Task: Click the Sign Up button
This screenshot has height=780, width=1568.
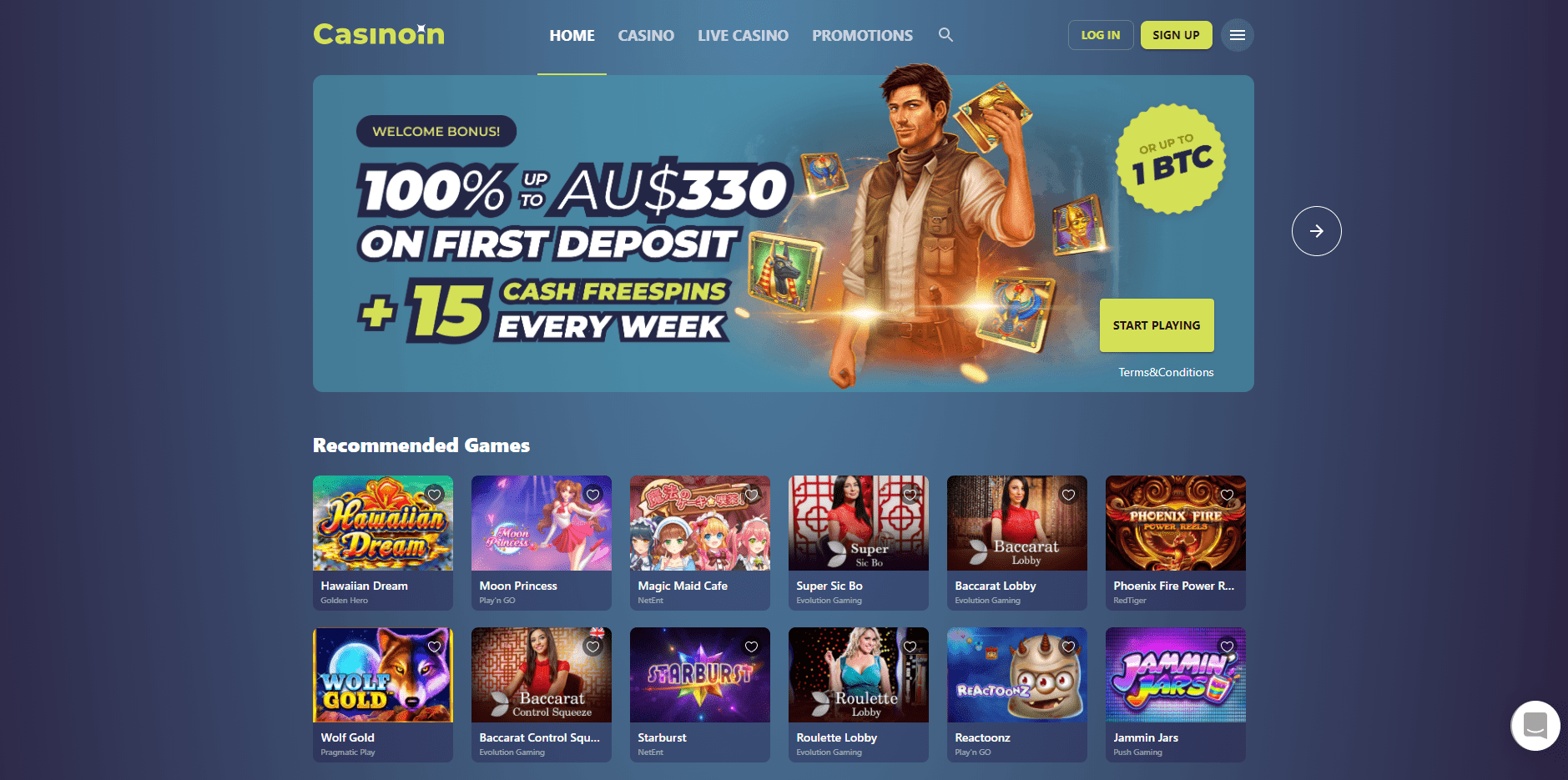Action: coord(1176,35)
